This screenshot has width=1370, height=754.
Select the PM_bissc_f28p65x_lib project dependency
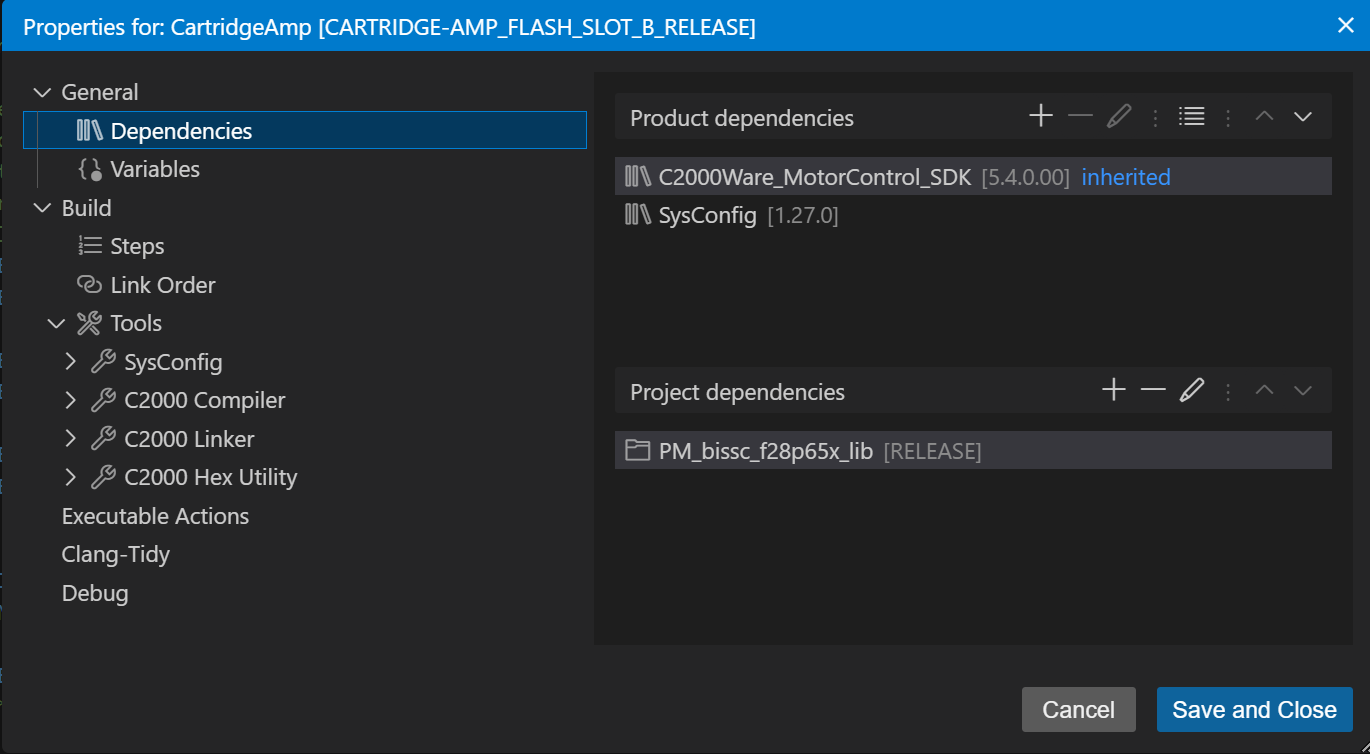click(x=973, y=450)
